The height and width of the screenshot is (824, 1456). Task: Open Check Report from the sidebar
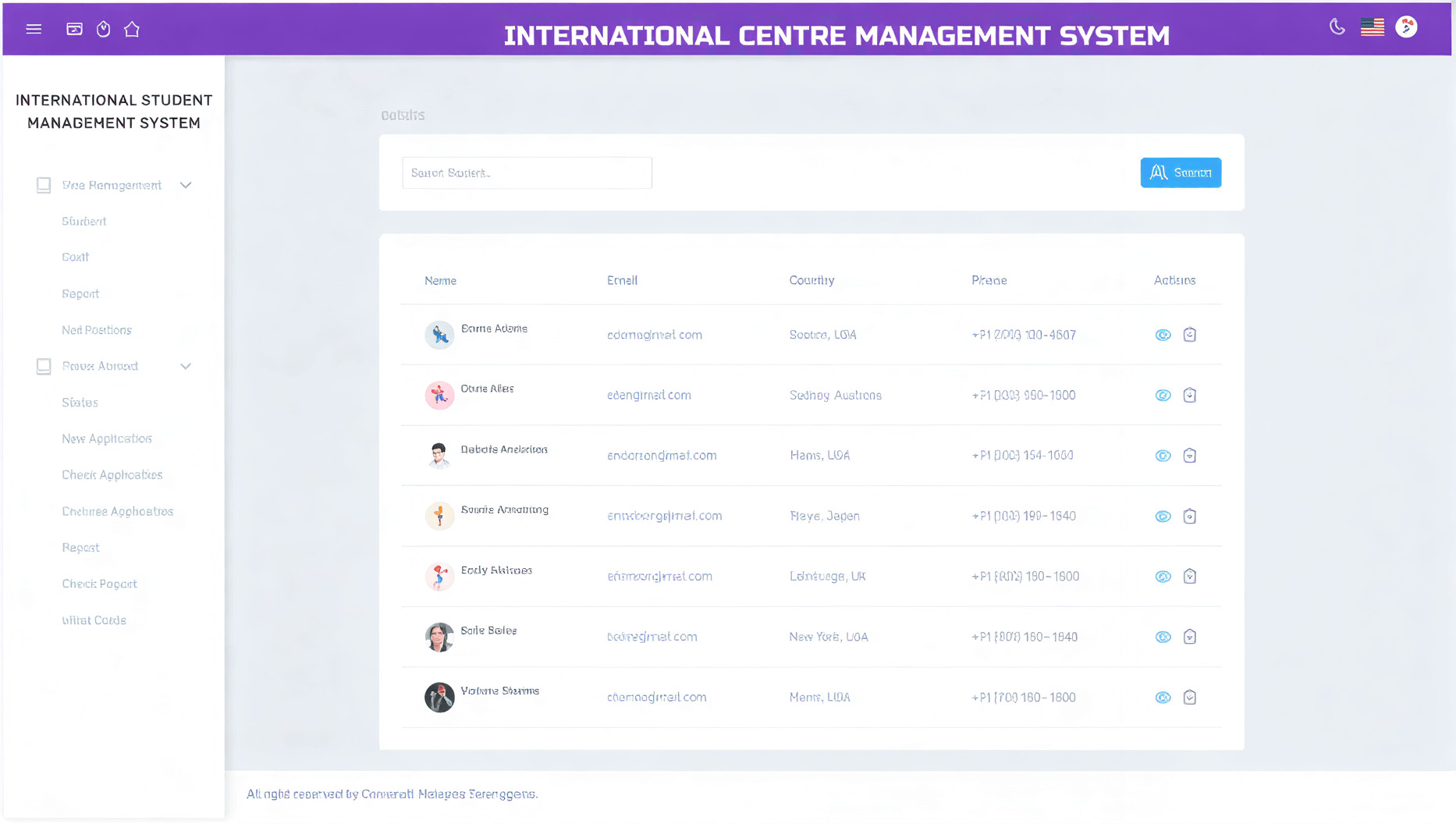click(x=99, y=584)
